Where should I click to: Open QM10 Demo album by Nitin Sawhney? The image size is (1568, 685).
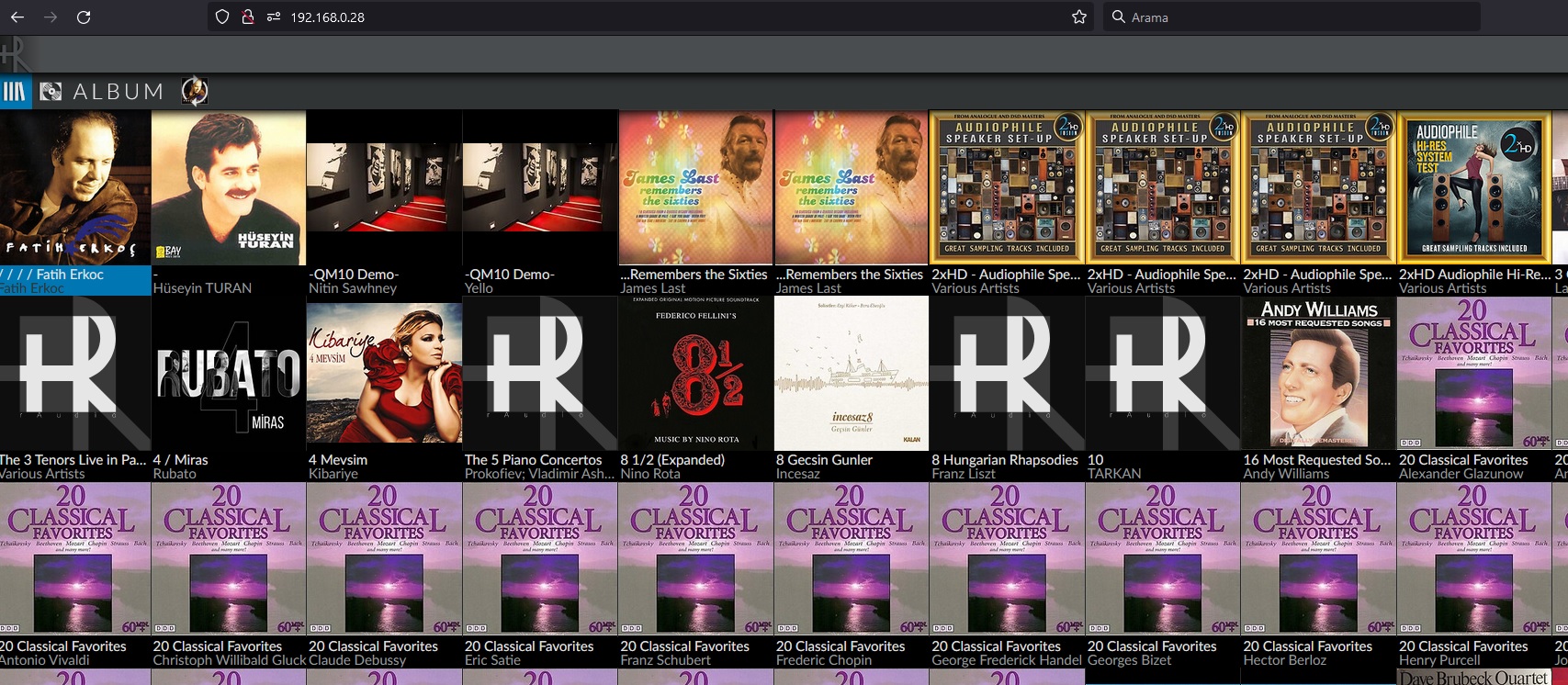(x=384, y=188)
